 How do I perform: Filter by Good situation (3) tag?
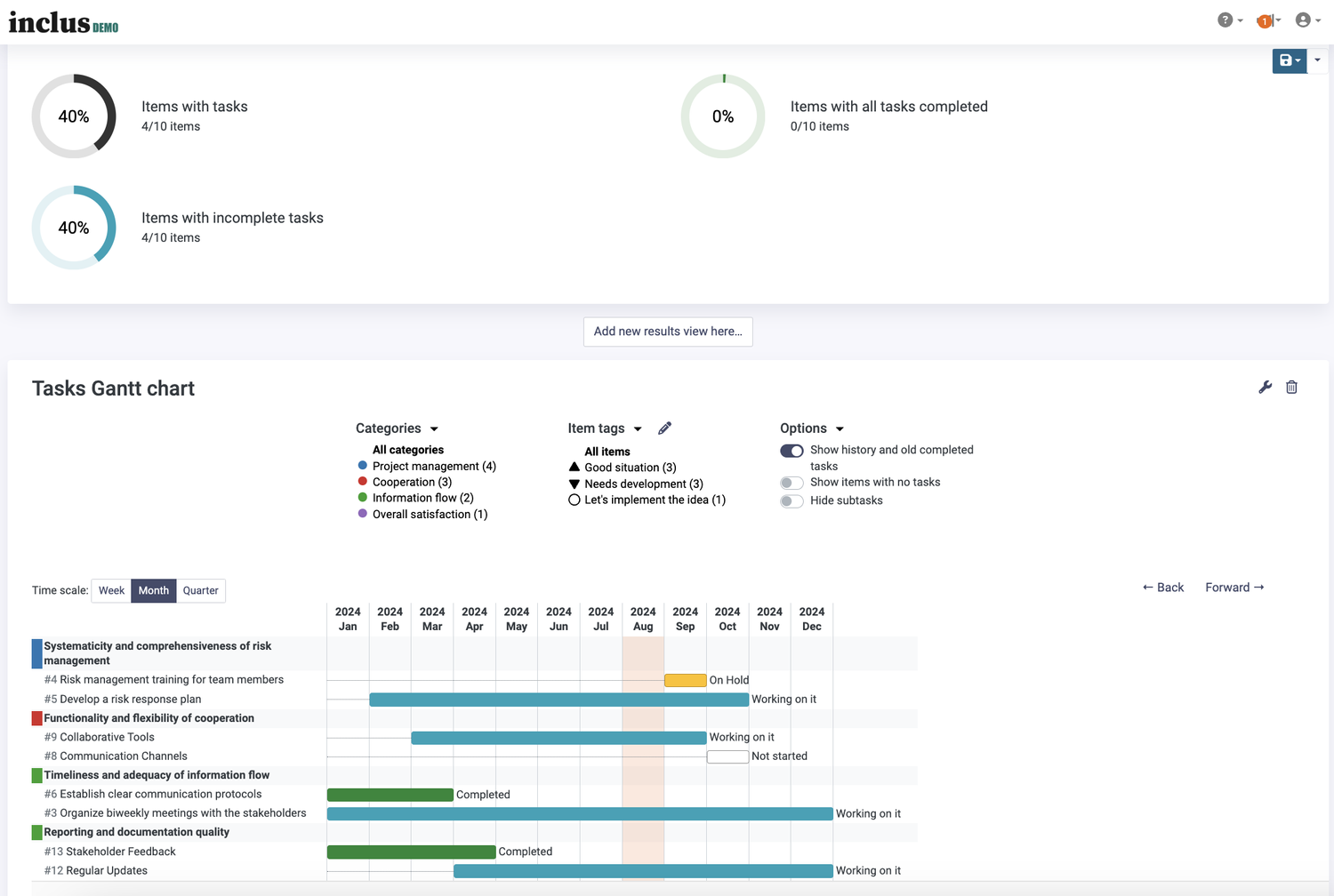631,468
